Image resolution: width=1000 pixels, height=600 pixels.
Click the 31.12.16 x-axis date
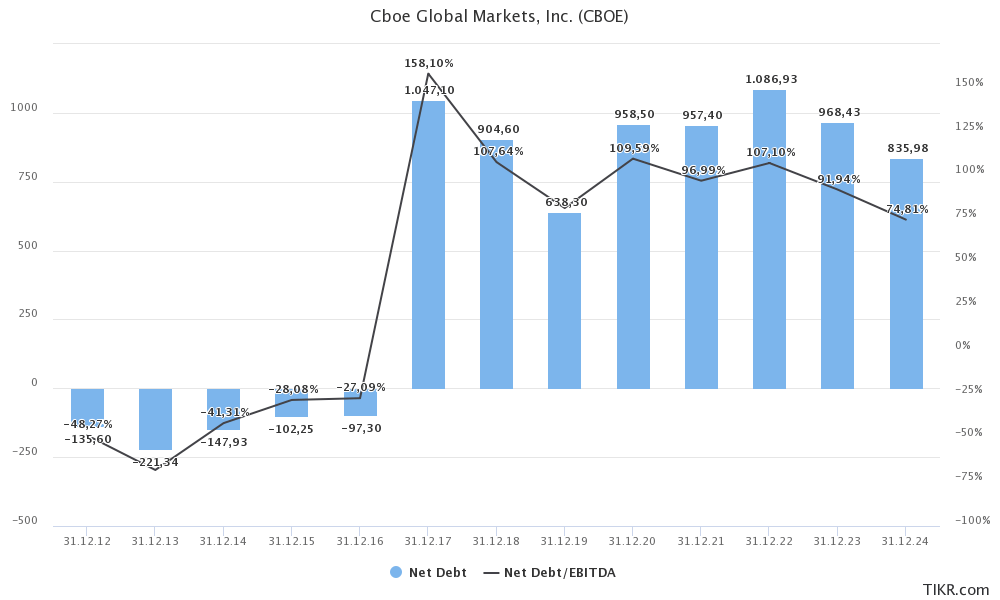tap(360, 541)
